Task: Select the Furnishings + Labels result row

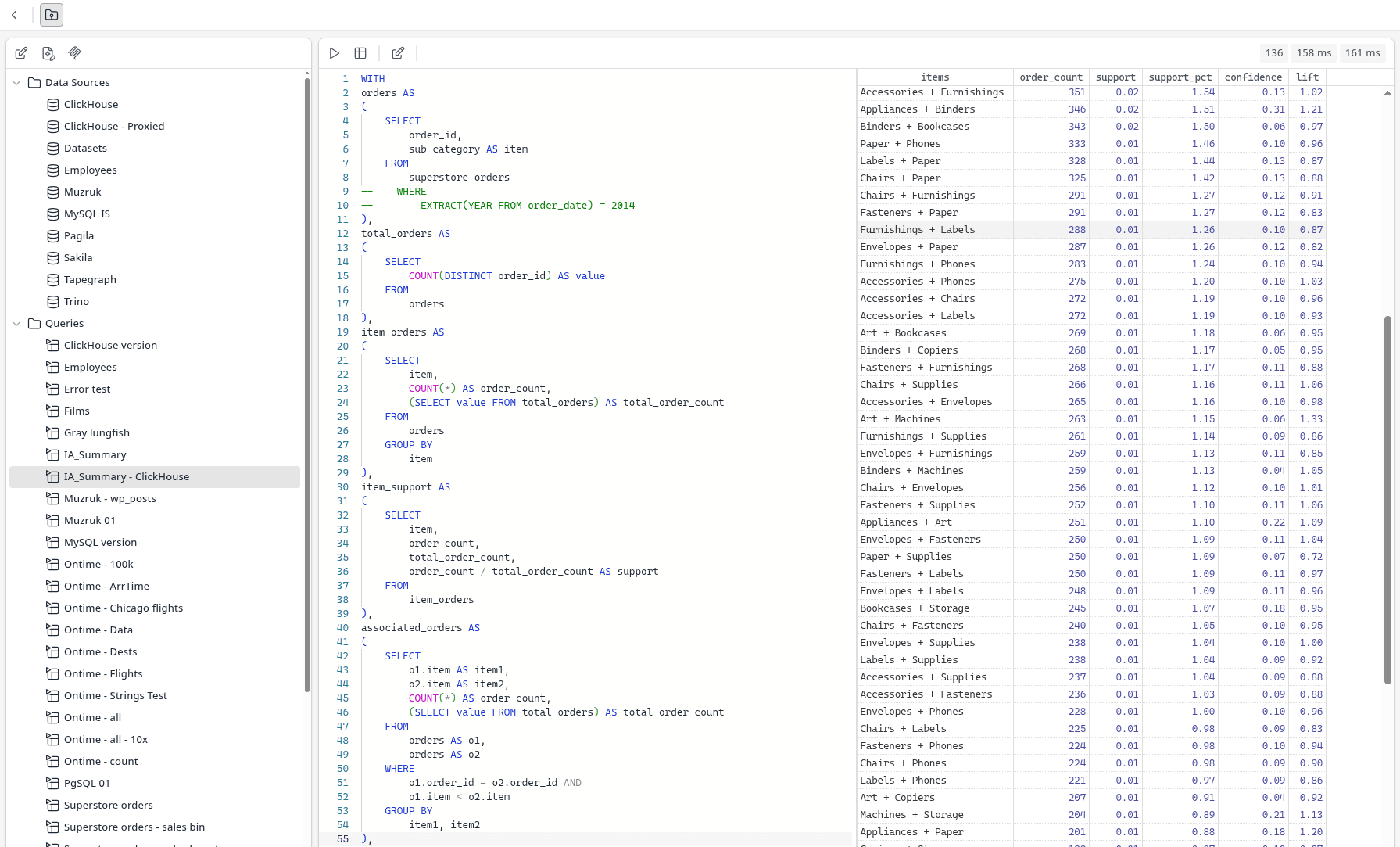Action: [935, 229]
